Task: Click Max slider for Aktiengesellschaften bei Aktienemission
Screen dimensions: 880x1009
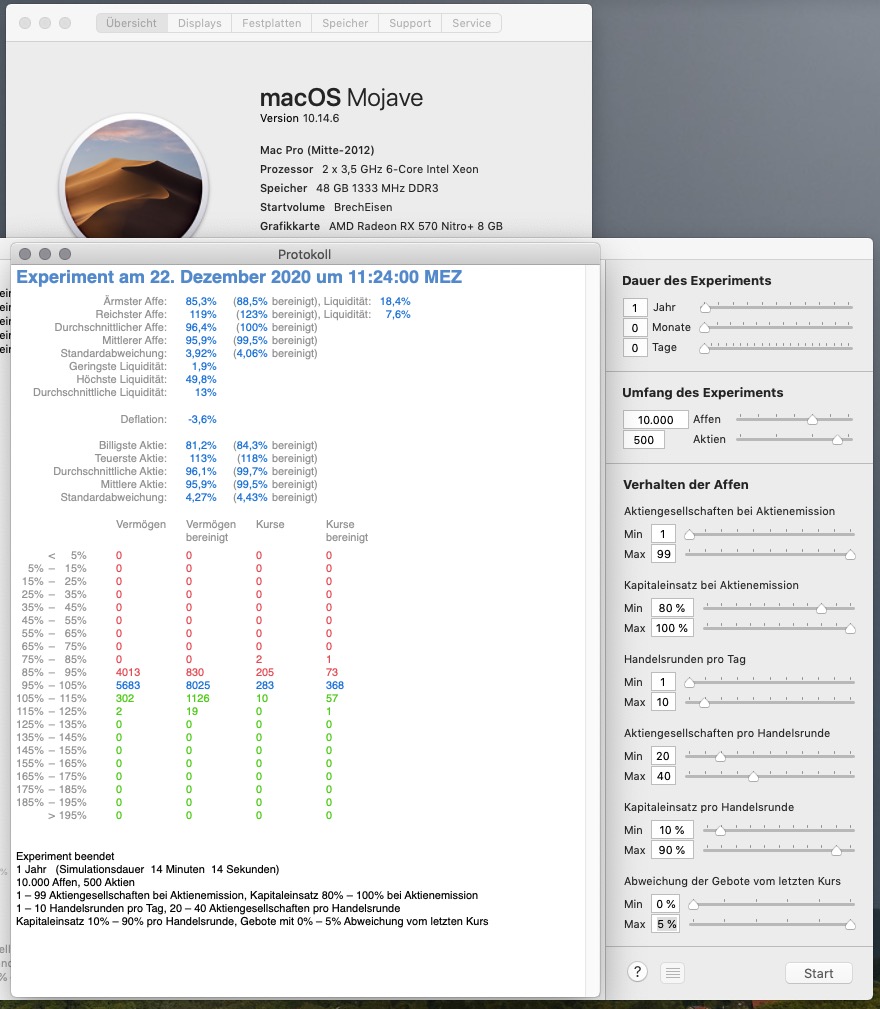Action: pyautogui.click(x=769, y=554)
